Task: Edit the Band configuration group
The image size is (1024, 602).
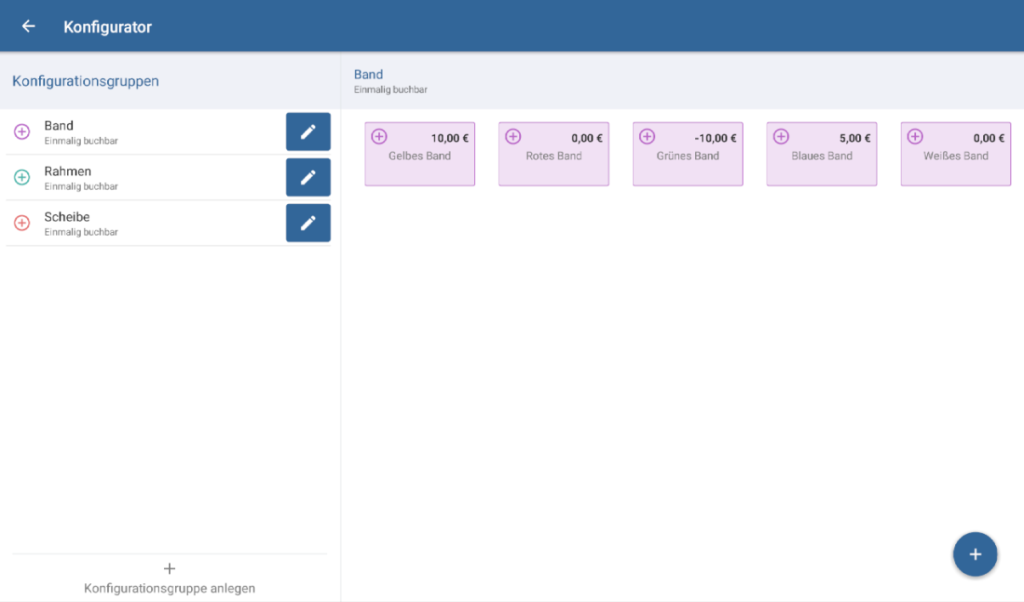Action: coord(308,132)
